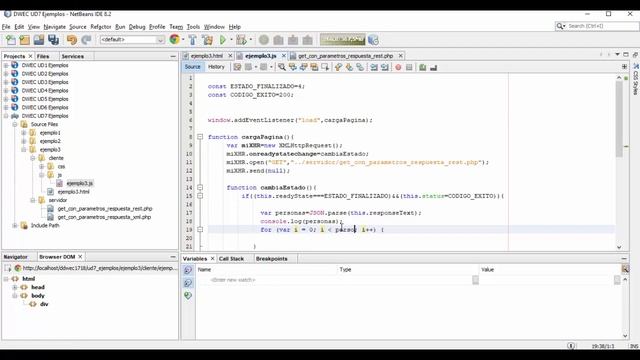
Task: Click the Open Project icon
Action: coord(39,40)
